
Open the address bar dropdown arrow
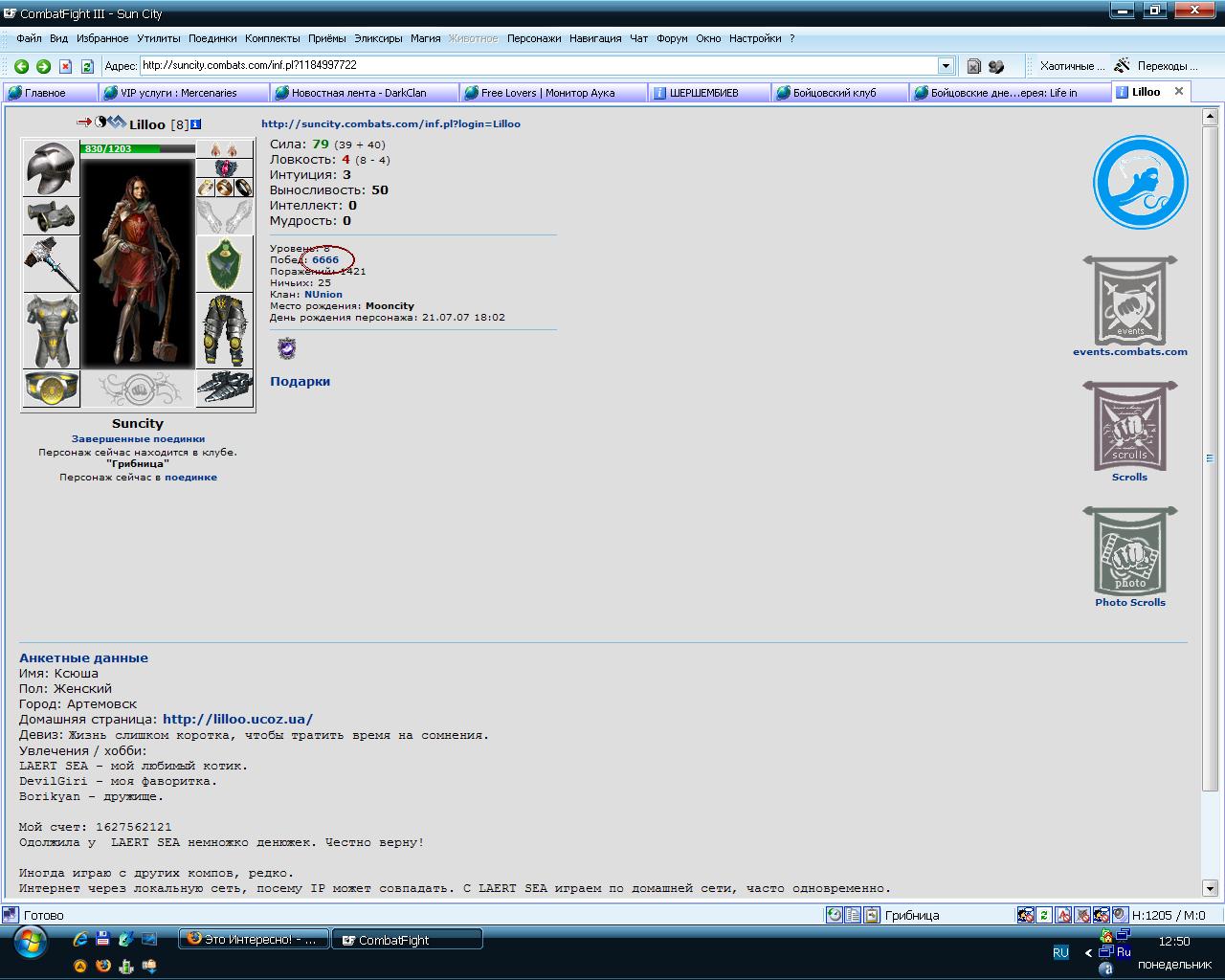(x=946, y=65)
